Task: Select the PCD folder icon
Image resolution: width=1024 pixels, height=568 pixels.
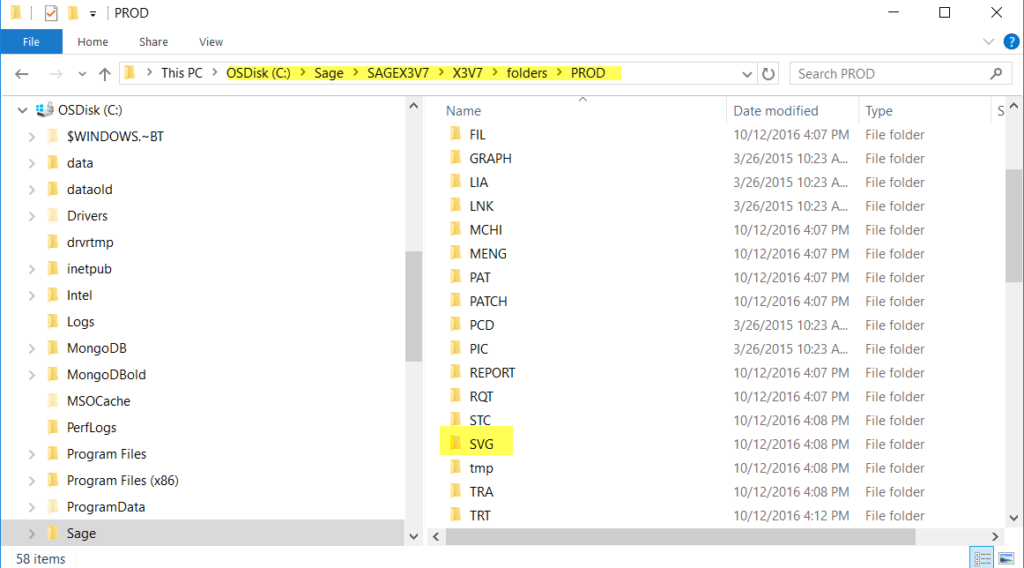Action: 456,324
